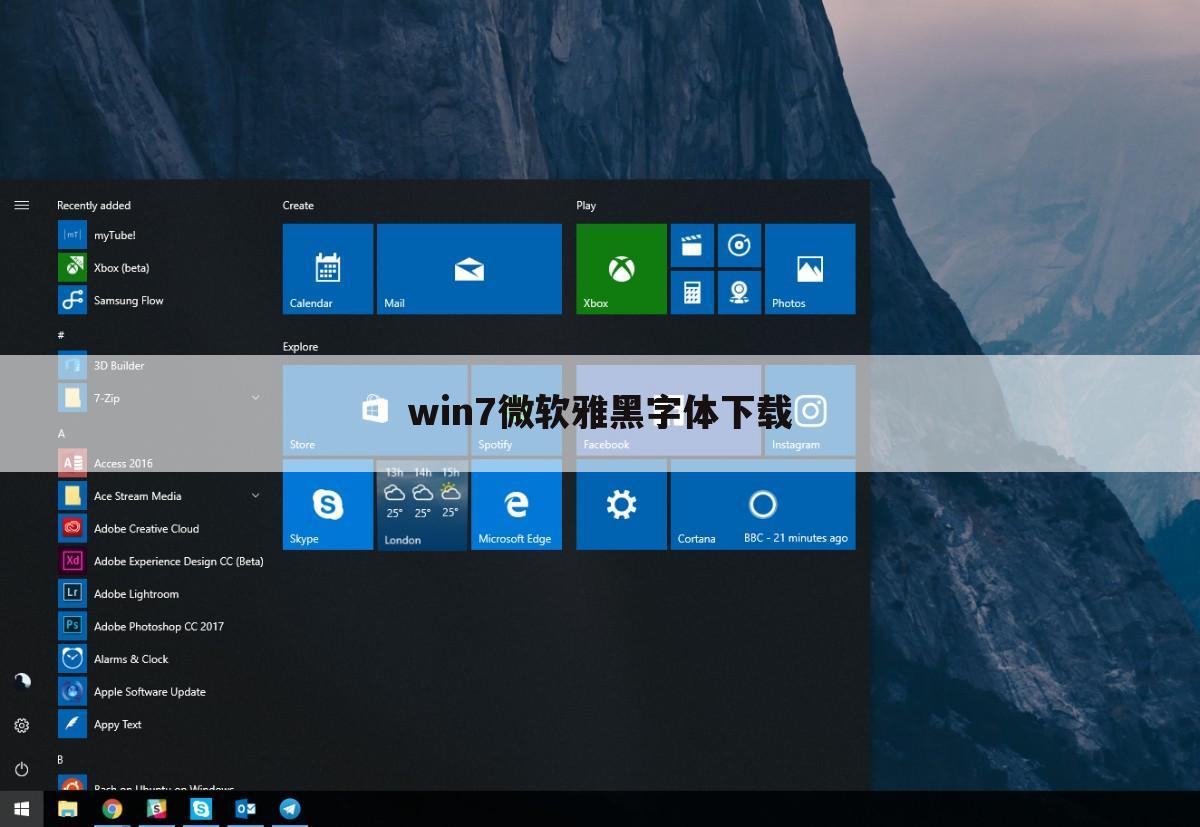The width and height of the screenshot is (1200, 827).
Task: Open Adobe Creative Cloud
Action: click(x=160, y=528)
